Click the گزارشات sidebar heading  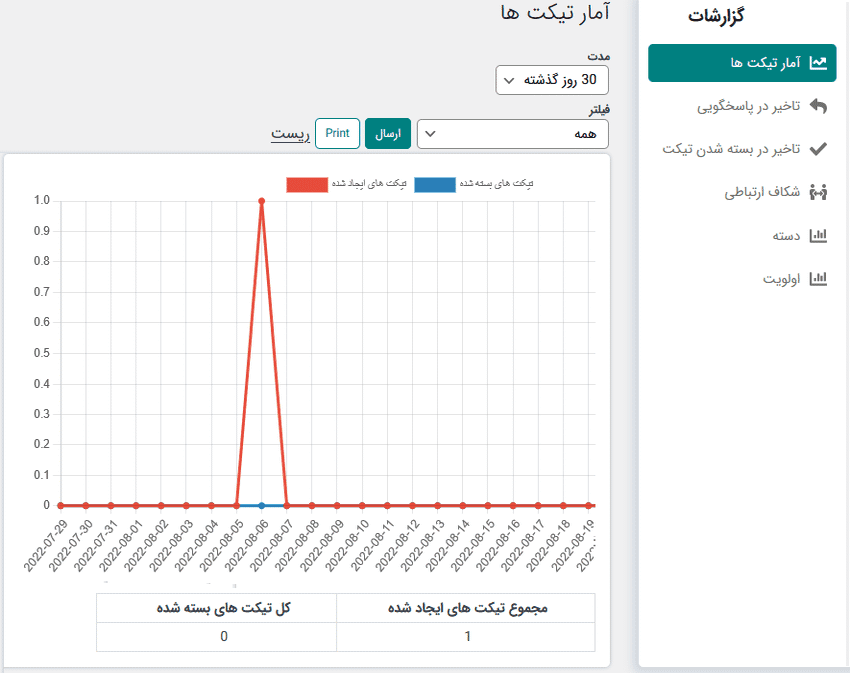click(x=716, y=16)
